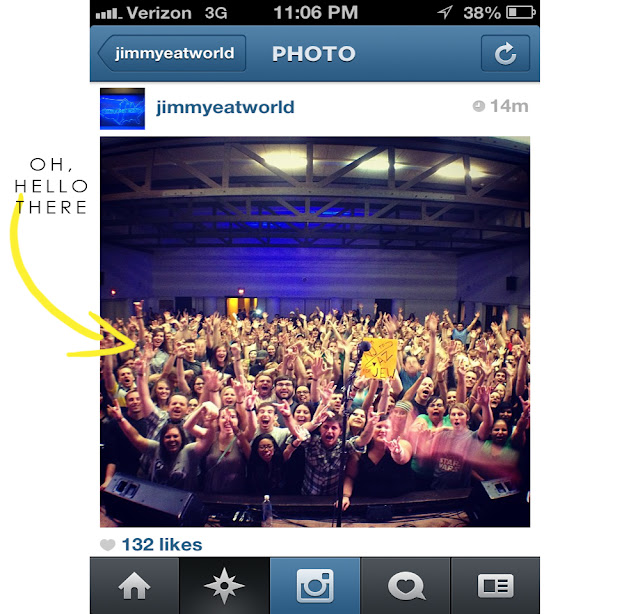The height and width of the screenshot is (614, 640).
Task: Go back to jimmyeatworld profile
Action: pos(172,53)
